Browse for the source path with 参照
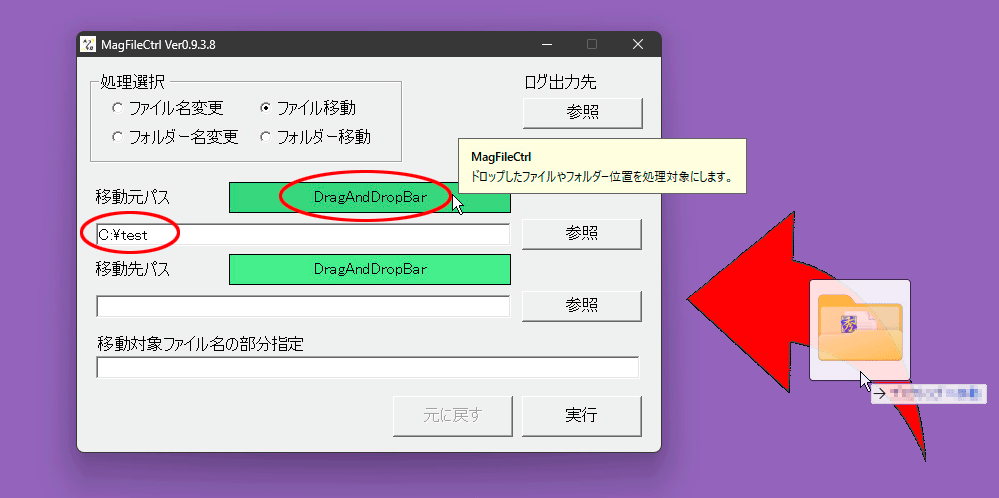999x498 pixels. pyautogui.click(x=581, y=233)
